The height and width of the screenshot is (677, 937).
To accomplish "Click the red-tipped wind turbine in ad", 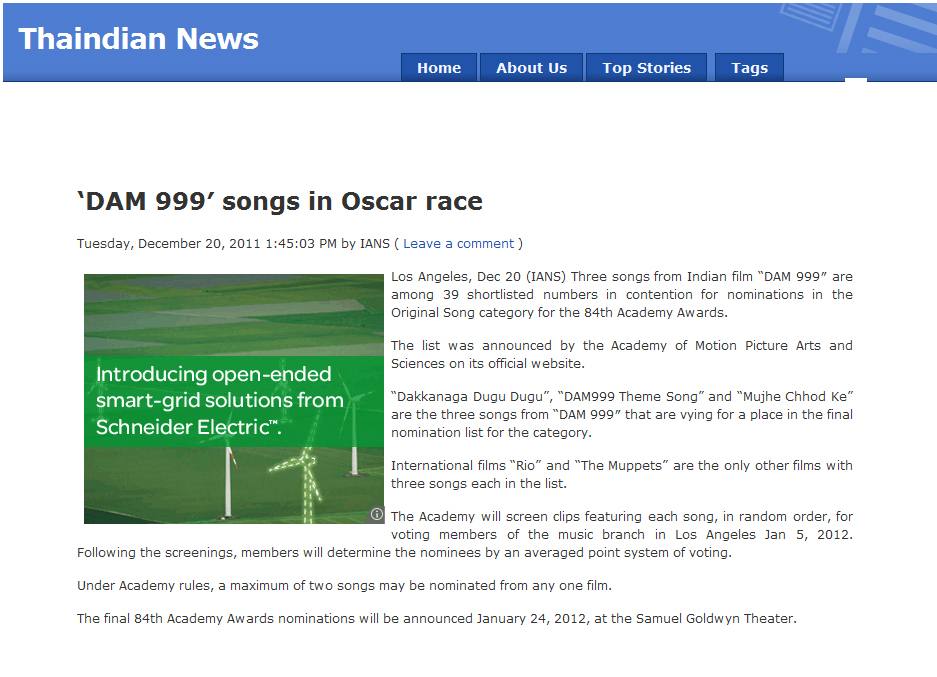I will [229, 482].
